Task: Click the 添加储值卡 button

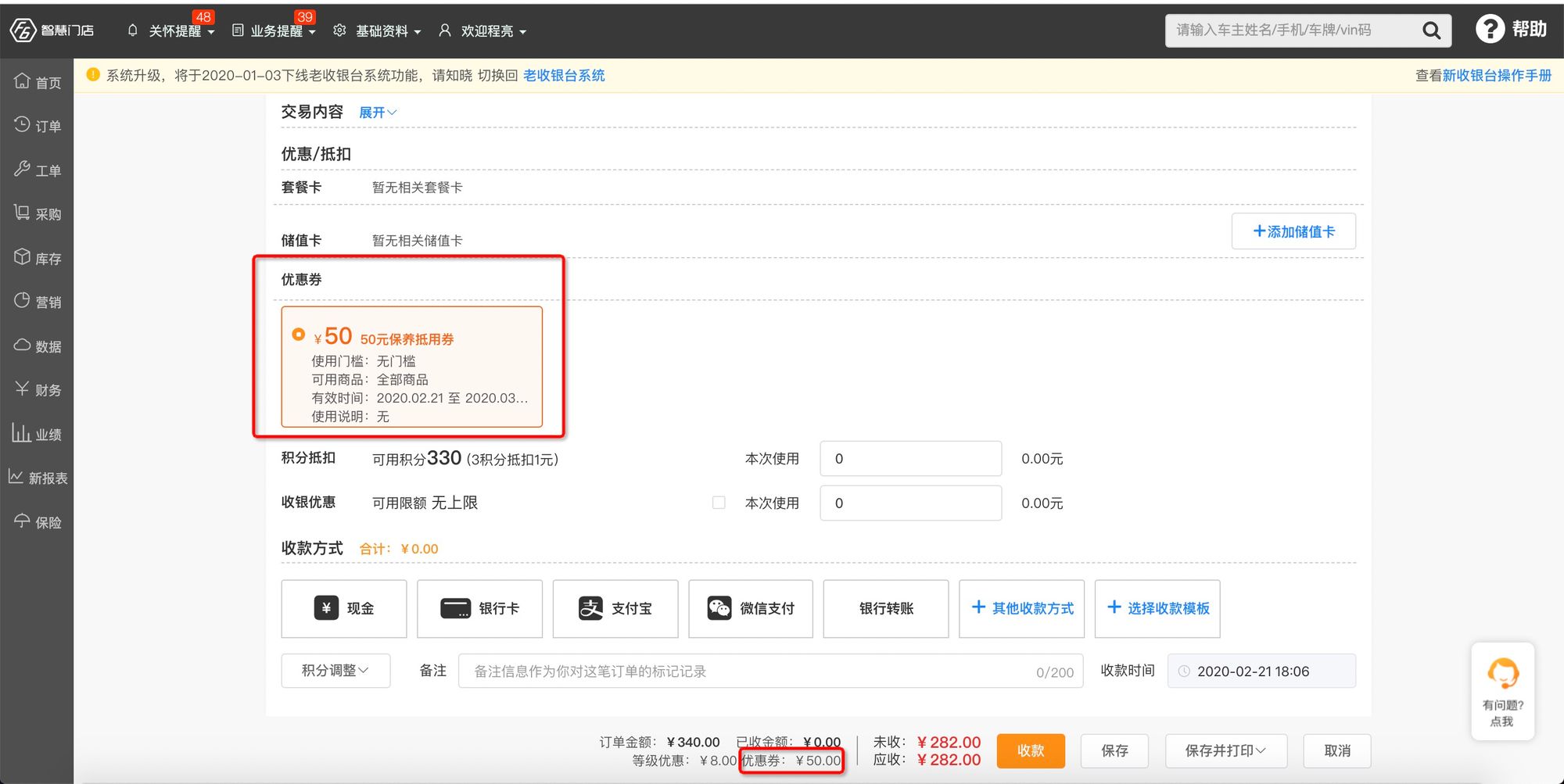Action: [1293, 231]
